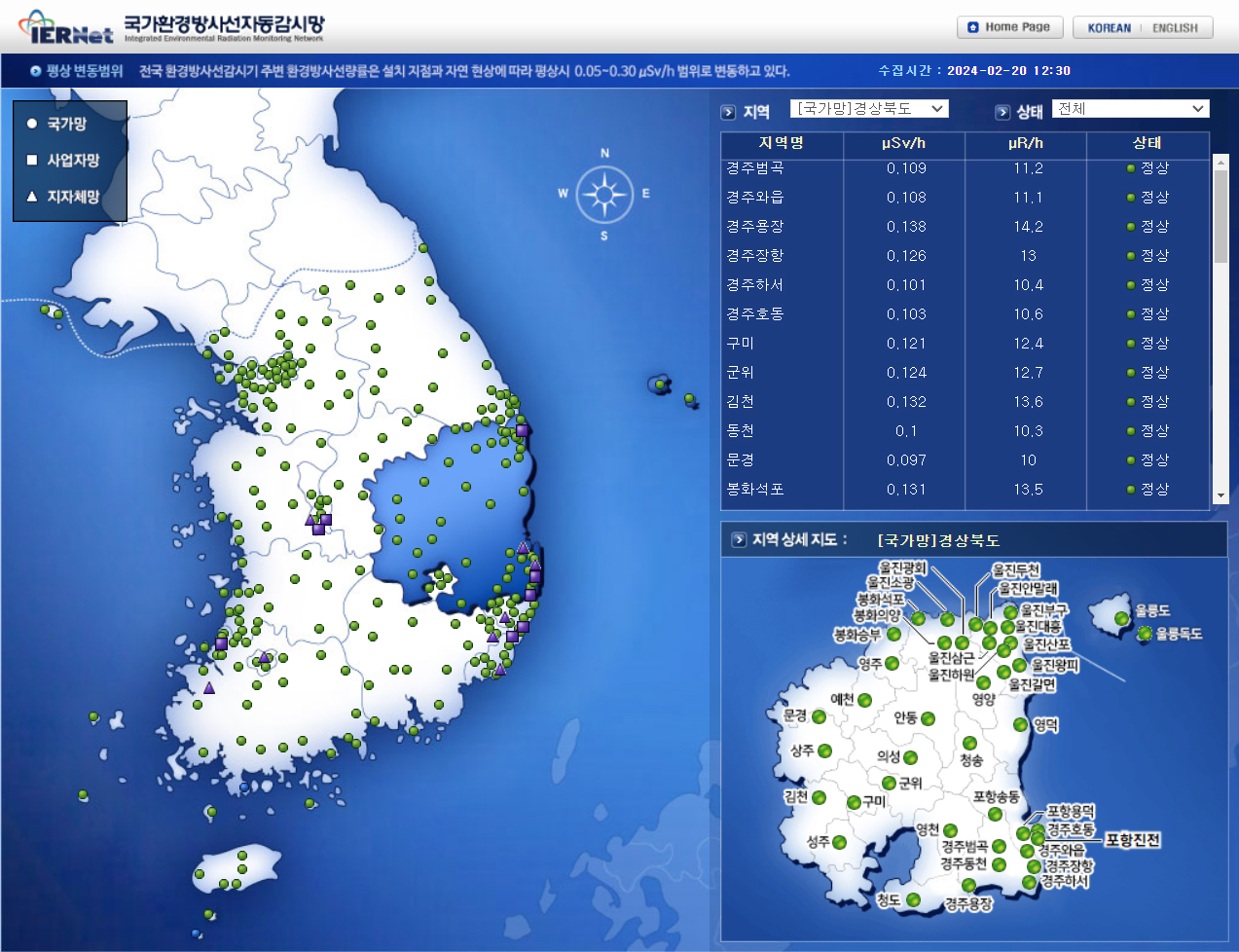Click the 청도 station marker in detail map
The width and height of the screenshot is (1239, 952).
click(913, 899)
